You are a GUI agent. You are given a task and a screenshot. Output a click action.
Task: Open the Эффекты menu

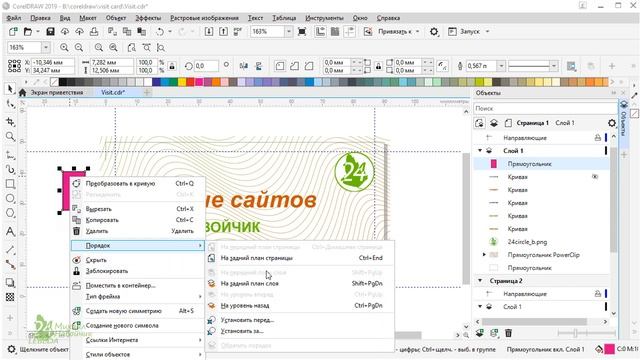[148, 18]
